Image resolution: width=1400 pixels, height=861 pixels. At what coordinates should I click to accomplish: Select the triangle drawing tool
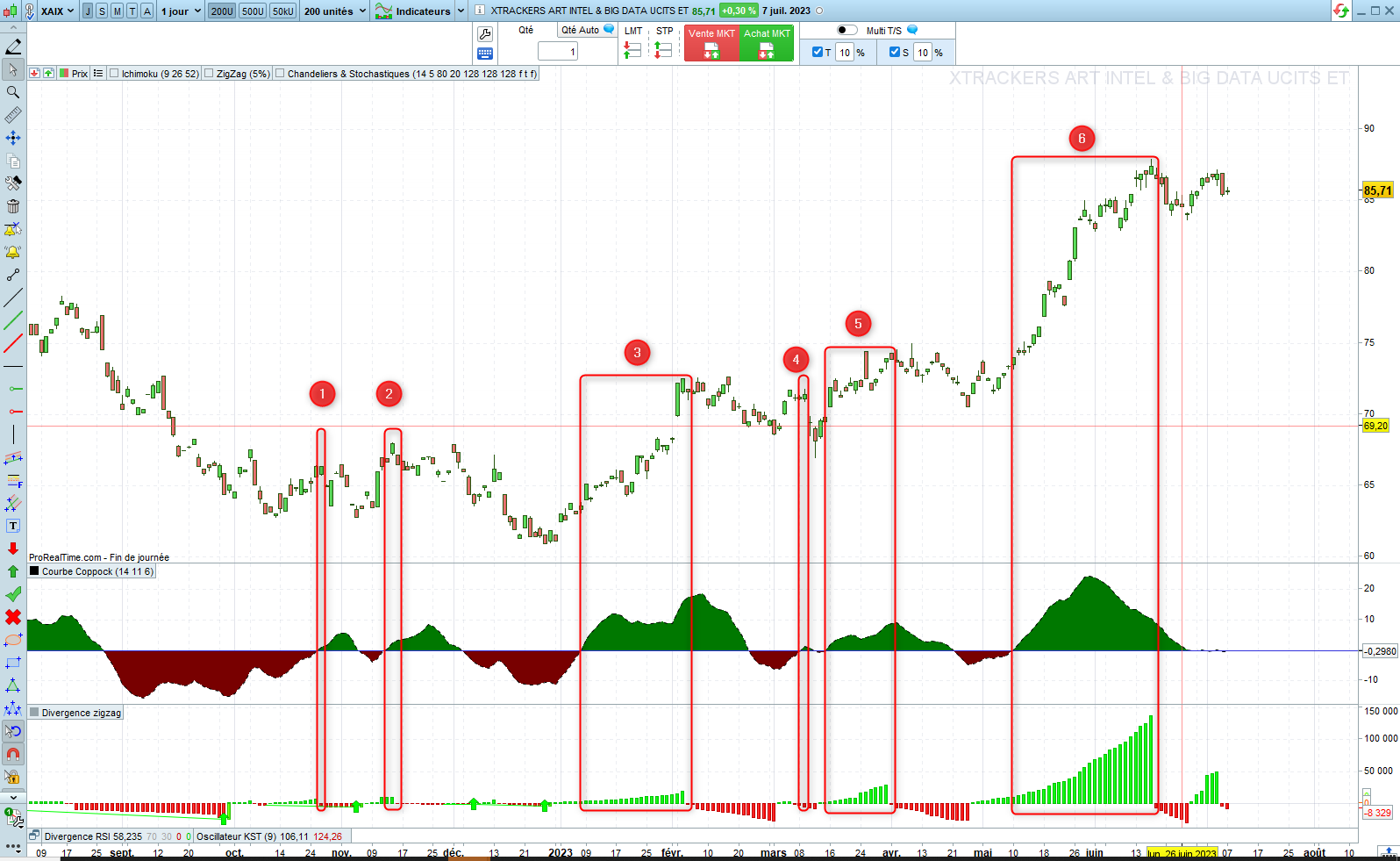tap(13, 685)
